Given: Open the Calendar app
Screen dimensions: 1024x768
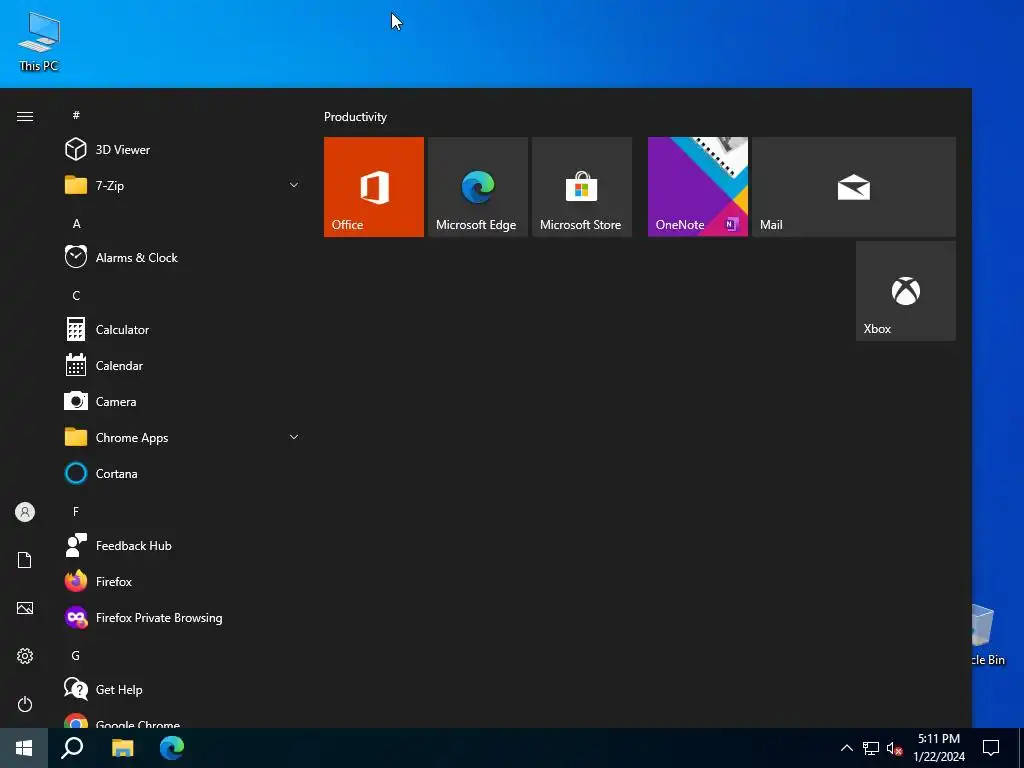Looking at the screenshot, I should pyautogui.click(x=183, y=366).
